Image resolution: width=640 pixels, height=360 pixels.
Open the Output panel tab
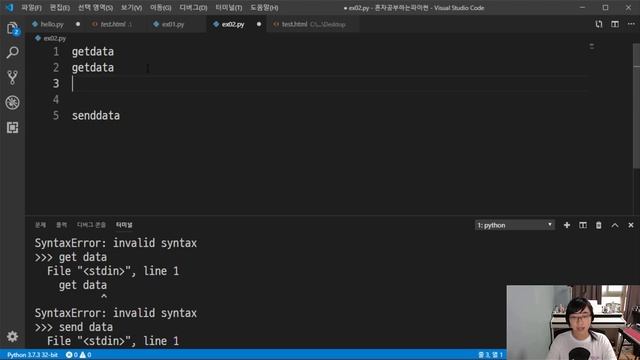tap(61, 225)
